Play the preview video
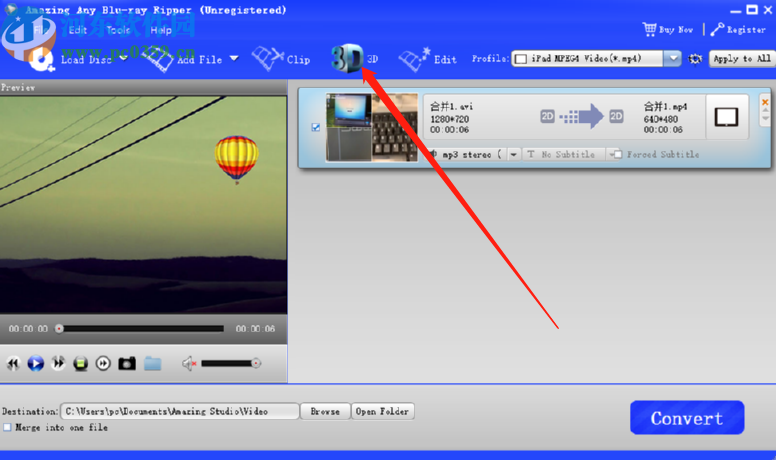The height and width of the screenshot is (460, 776). click(36, 363)
